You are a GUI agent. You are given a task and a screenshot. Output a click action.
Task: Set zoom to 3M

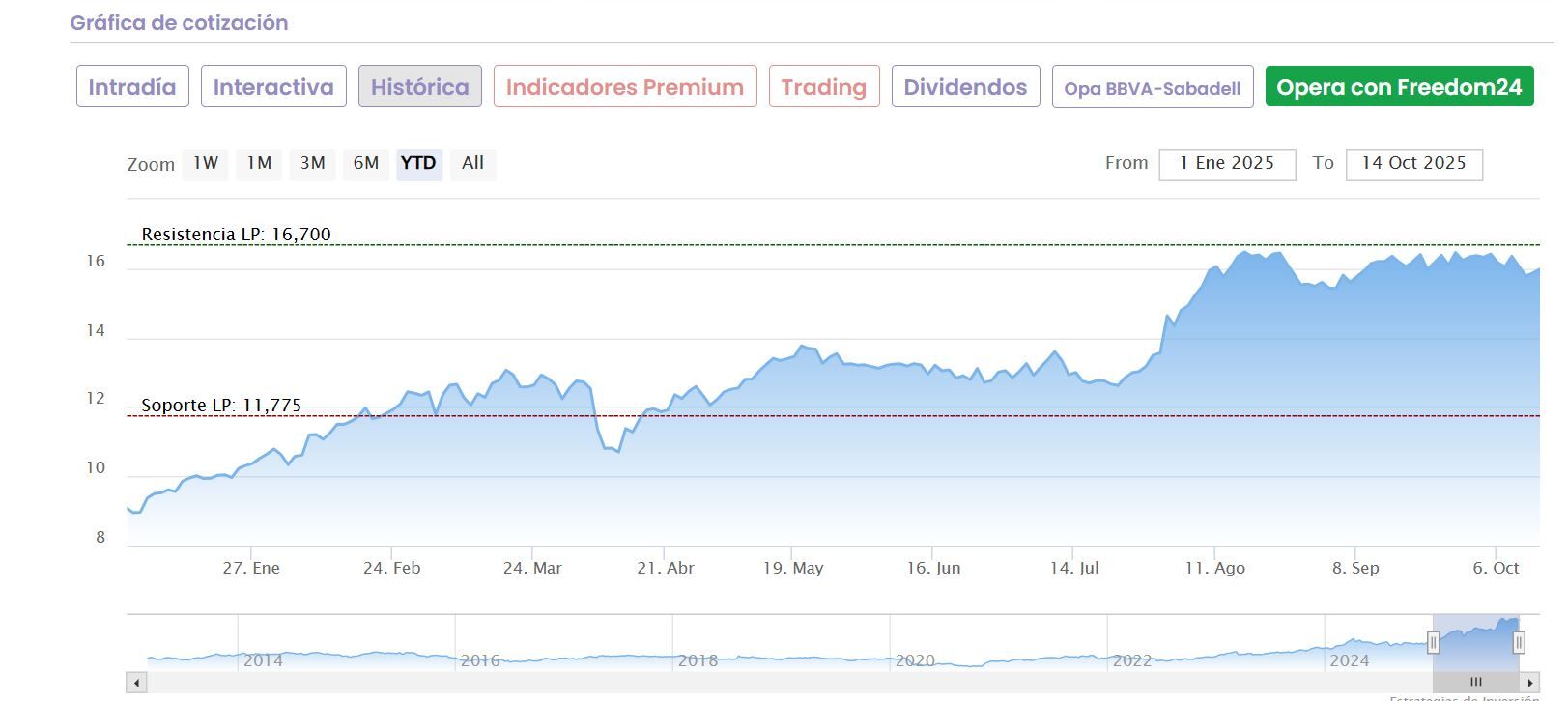coord(312,163)
